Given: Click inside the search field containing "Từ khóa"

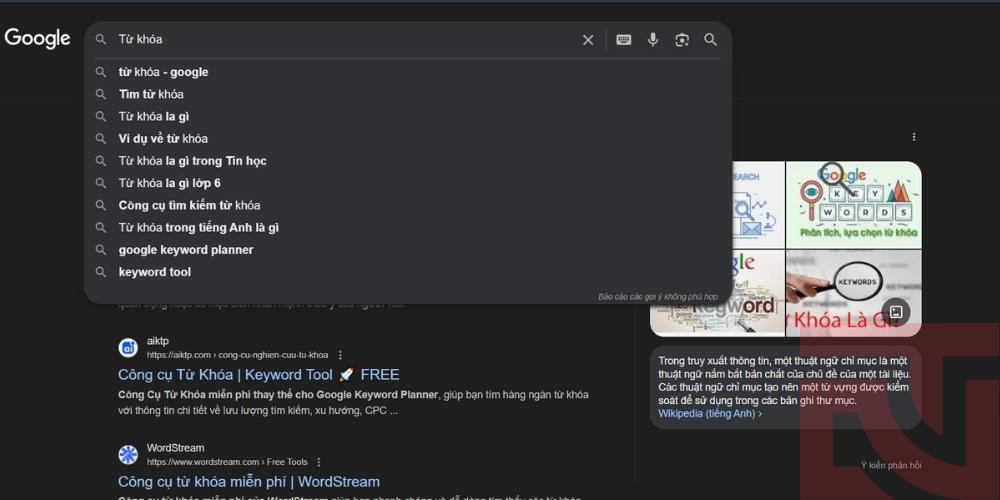Looking at the screenshot, I should pos(344,40).
